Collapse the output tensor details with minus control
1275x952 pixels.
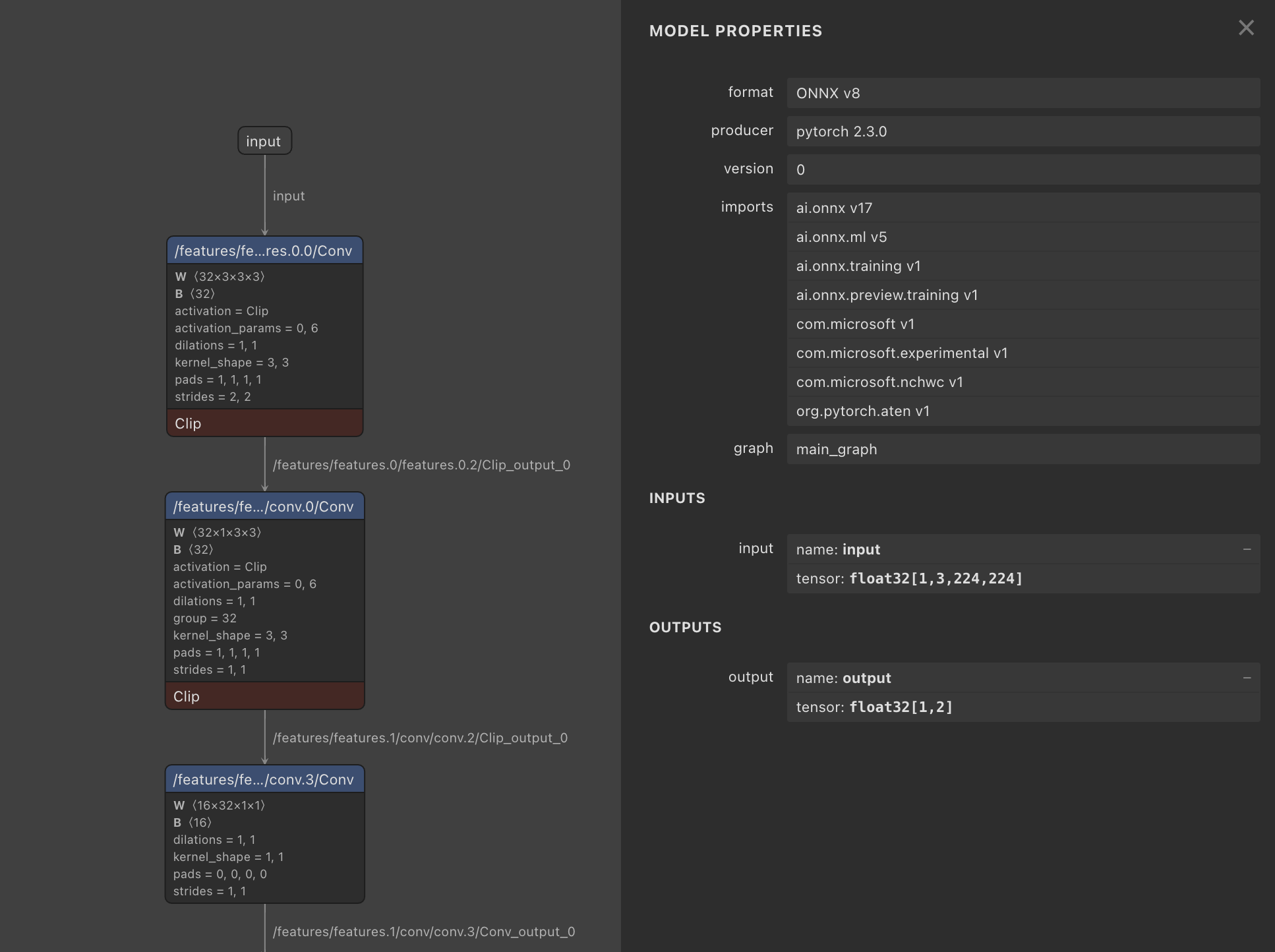tap(1247, 677)
